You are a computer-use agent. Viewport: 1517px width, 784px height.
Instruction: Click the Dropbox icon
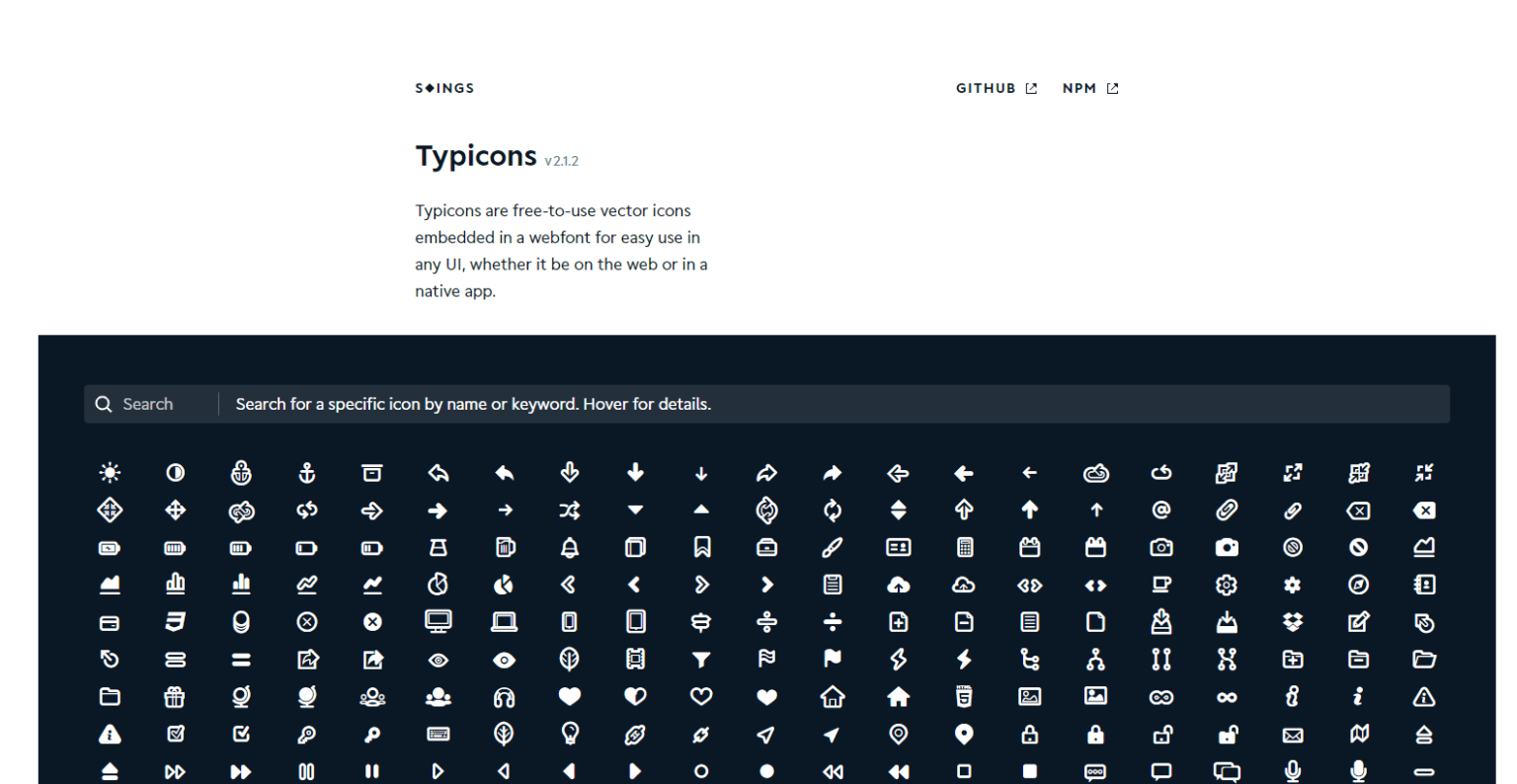click(x=1293, y=621)
